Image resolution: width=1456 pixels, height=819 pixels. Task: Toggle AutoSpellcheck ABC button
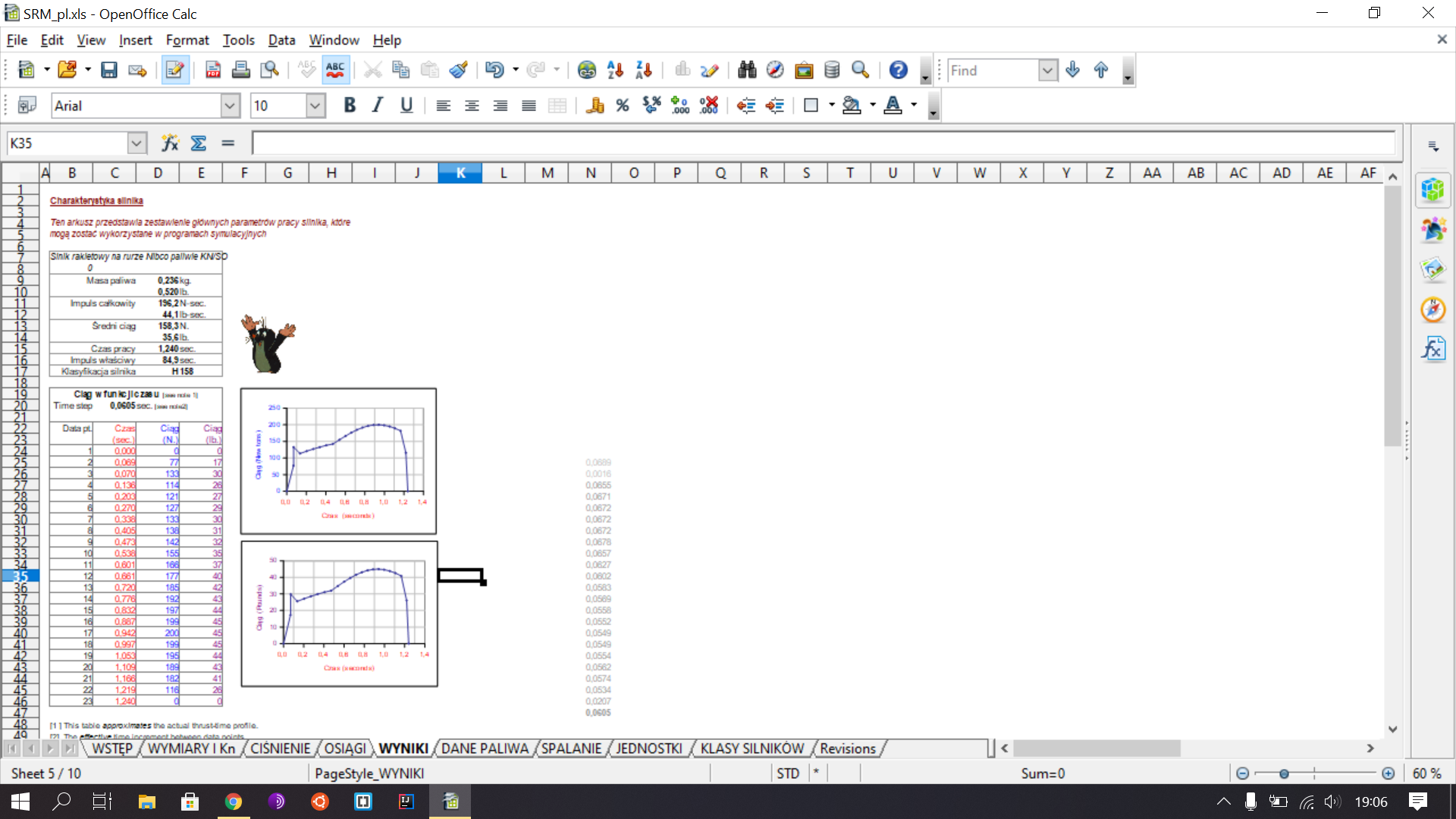pos(335,71)
